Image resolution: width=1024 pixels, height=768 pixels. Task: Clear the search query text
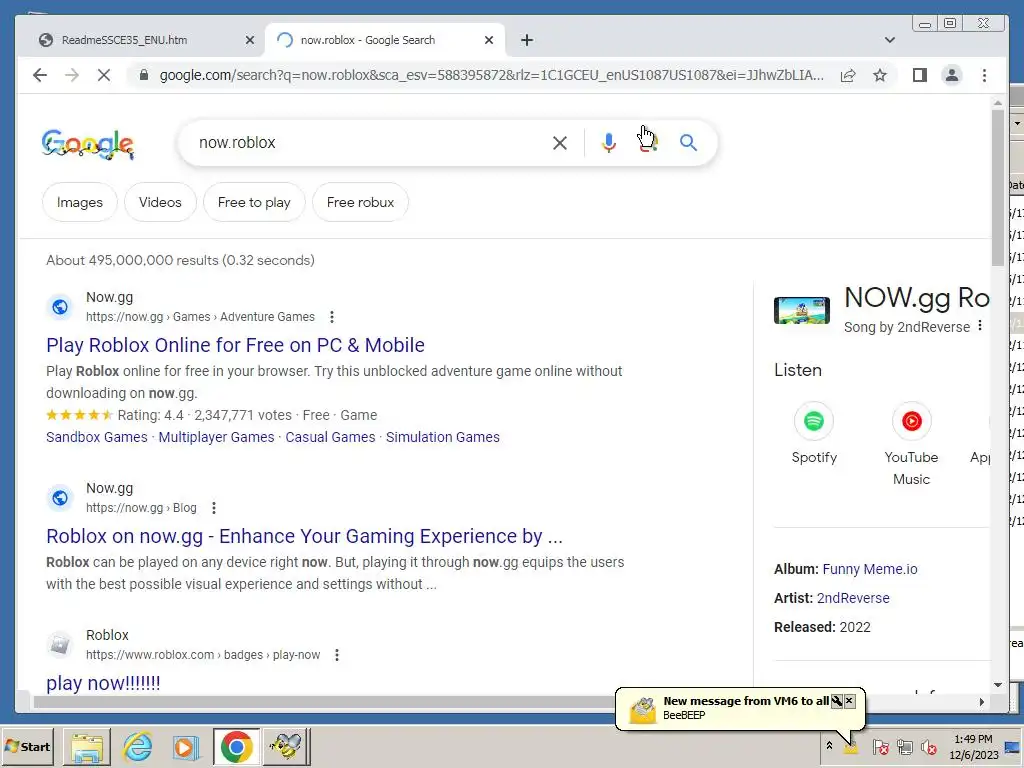tap(560, 142)
